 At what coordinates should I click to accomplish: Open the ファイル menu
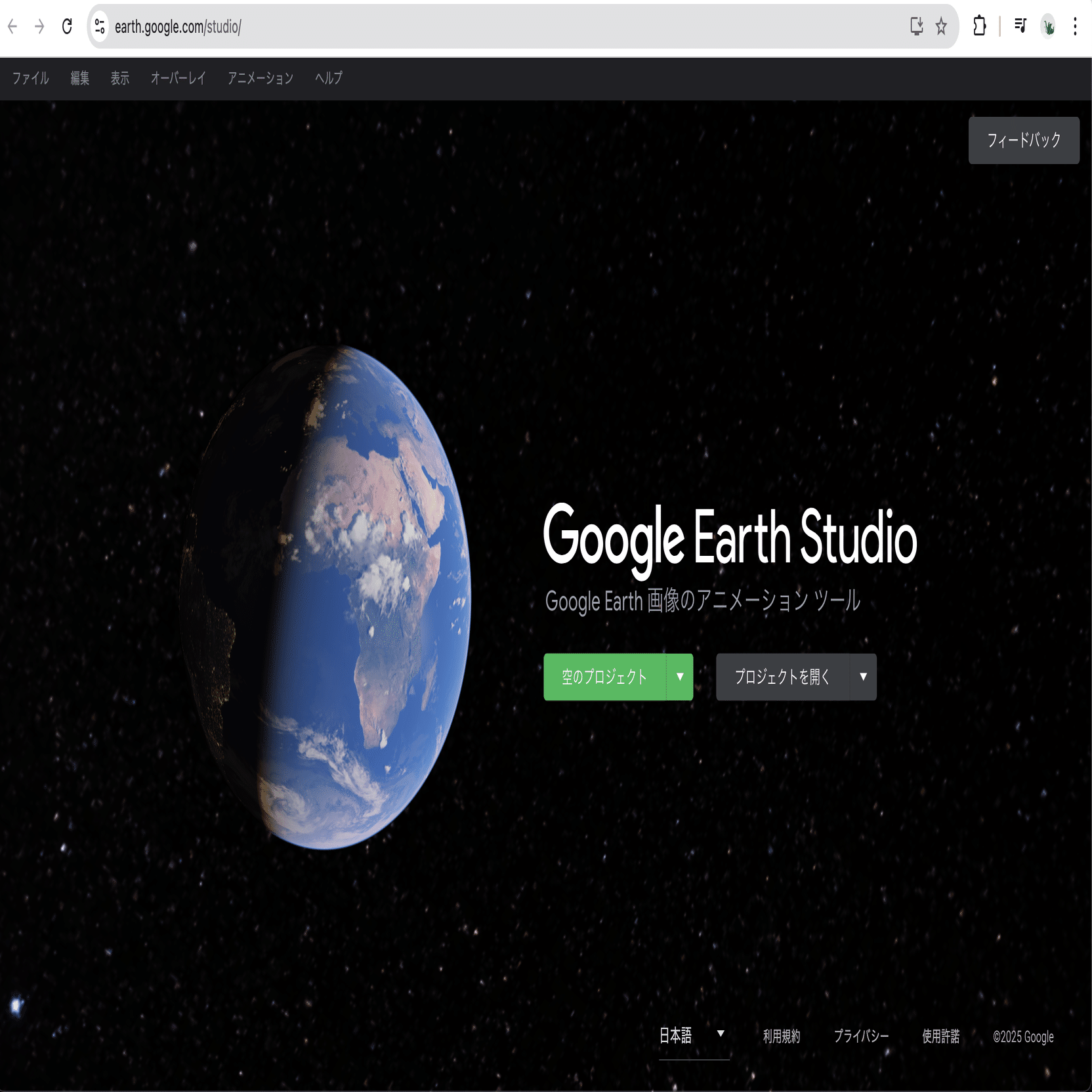click(x=31, y=78)
